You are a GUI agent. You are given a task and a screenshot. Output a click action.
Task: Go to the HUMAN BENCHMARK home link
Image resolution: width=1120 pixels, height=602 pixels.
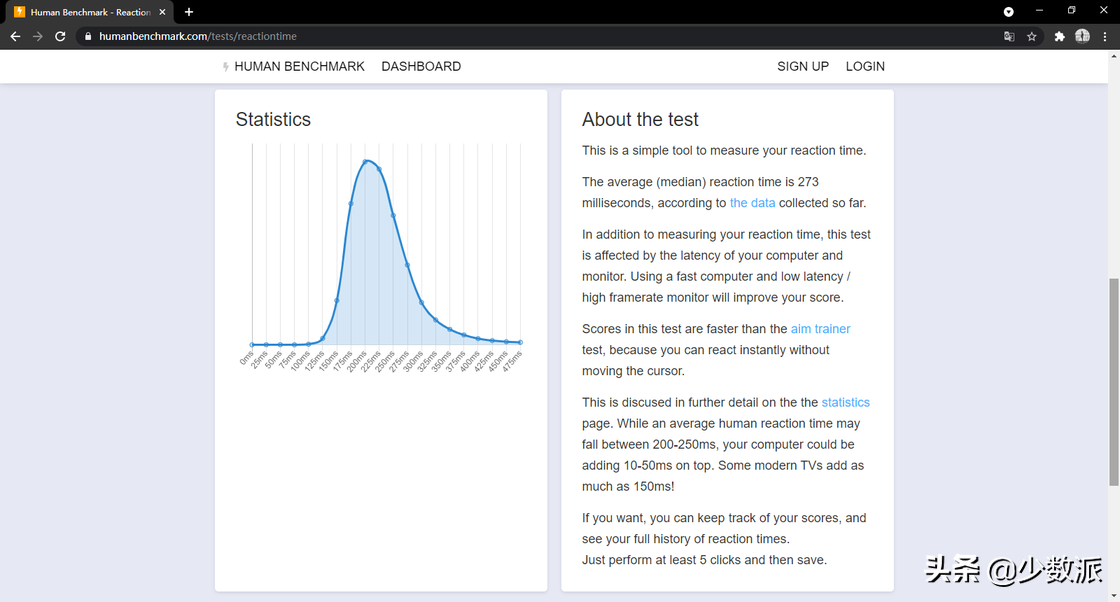[x=298, y=66]
